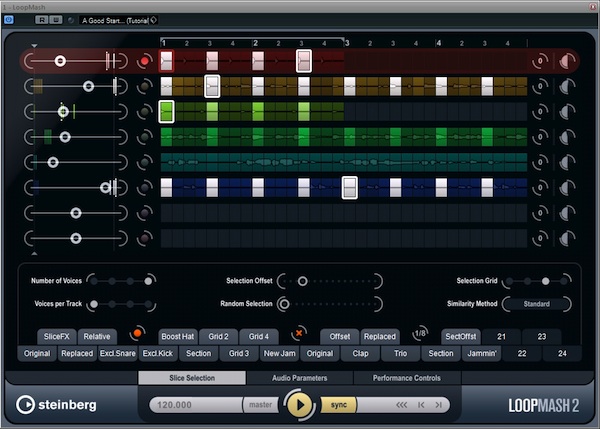Click the Jammin' scene pad

(x=482, y=353)
